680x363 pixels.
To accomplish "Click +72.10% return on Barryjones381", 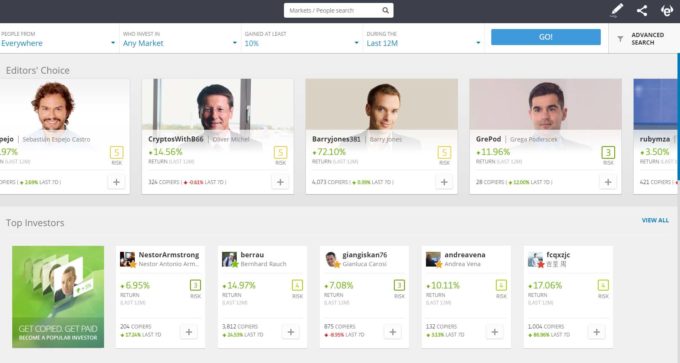I will [329, 152].
